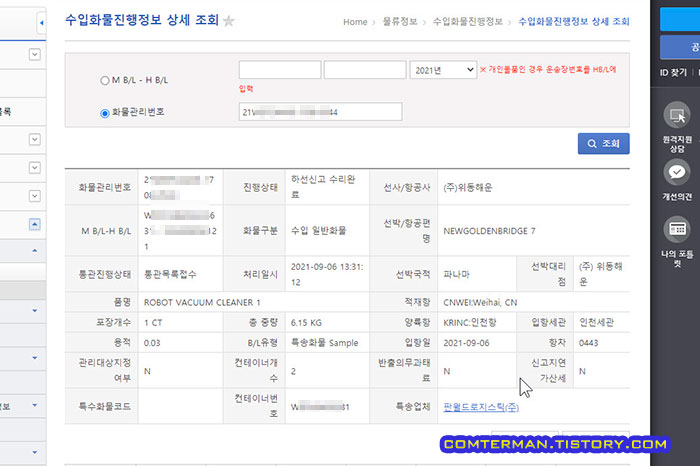This screenshot has height=466, width=700.
Task: Click the 인천세관 customs value
Action: tap(596, 322)
